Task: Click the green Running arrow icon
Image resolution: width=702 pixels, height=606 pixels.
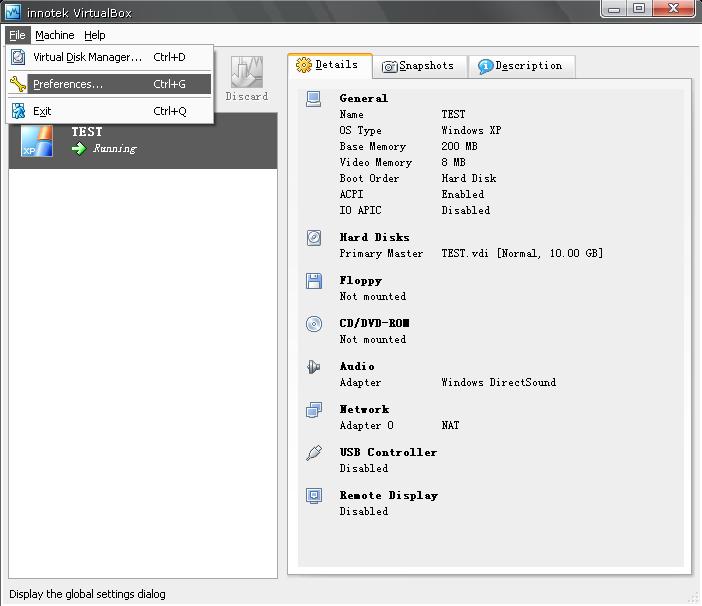Action: (x=79, y=148)
